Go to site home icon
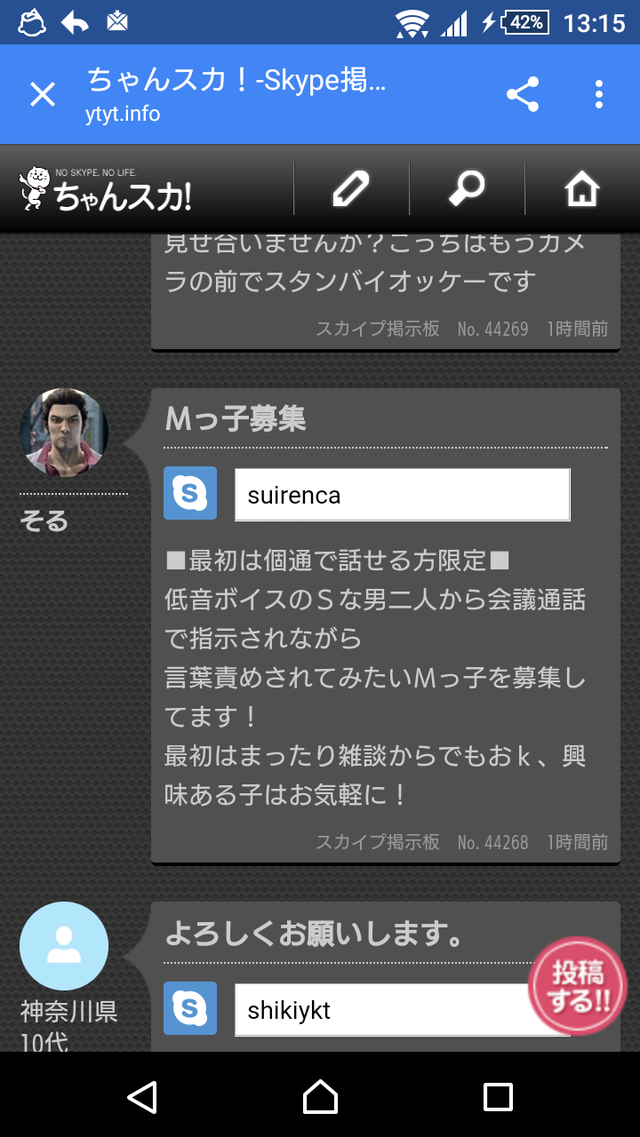Screen dimensions: 640x1137 pos(581,188)
